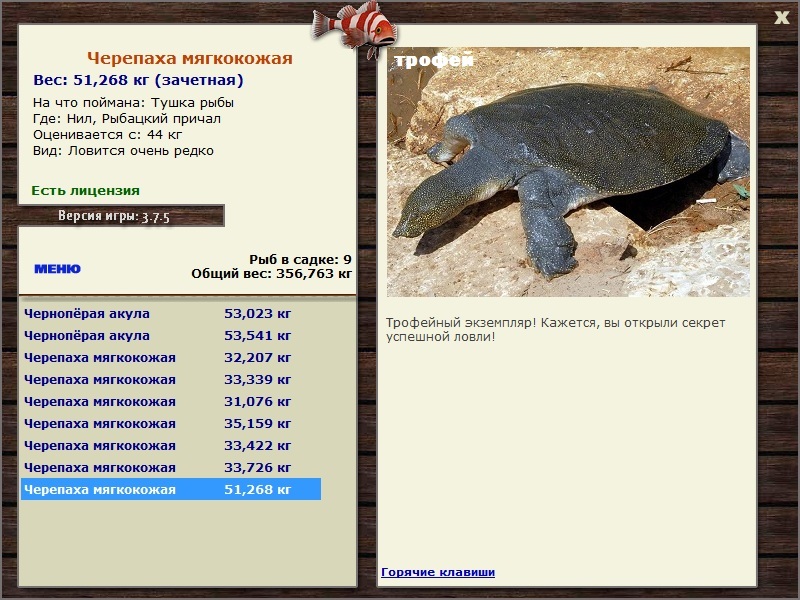
Task: Click the Рыб в садке counter
Action: tap(300, 259)
